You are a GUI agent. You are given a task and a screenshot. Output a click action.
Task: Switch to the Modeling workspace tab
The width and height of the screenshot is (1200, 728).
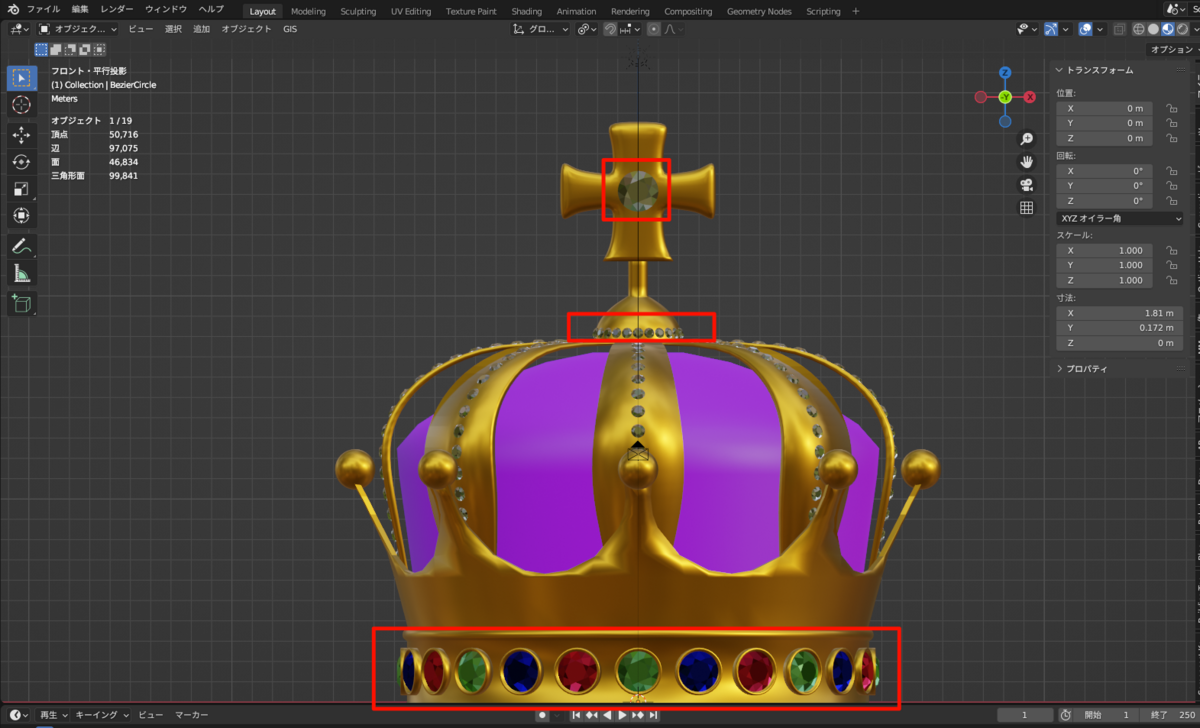click(x=308, y=11)
